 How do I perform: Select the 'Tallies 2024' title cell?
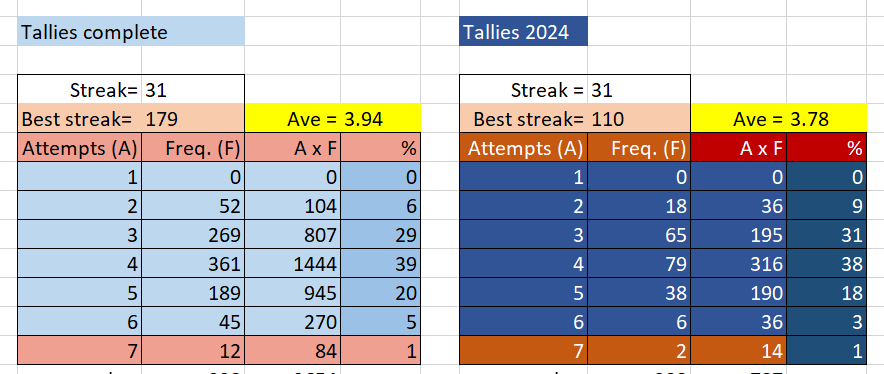tap(524, 32)
